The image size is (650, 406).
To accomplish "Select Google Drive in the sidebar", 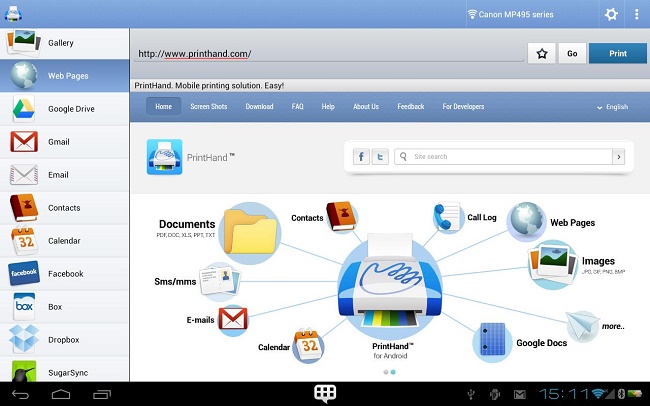I will tap(65, 109).
